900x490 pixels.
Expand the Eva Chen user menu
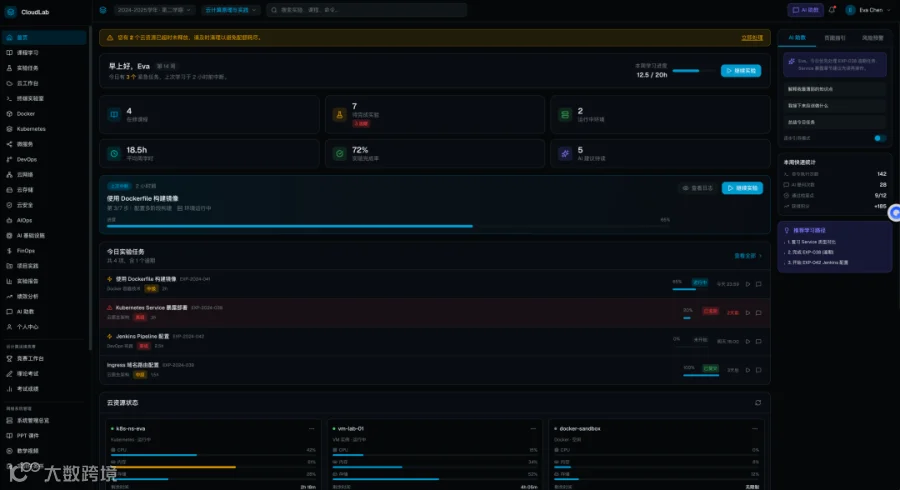[x=868, y=10]
